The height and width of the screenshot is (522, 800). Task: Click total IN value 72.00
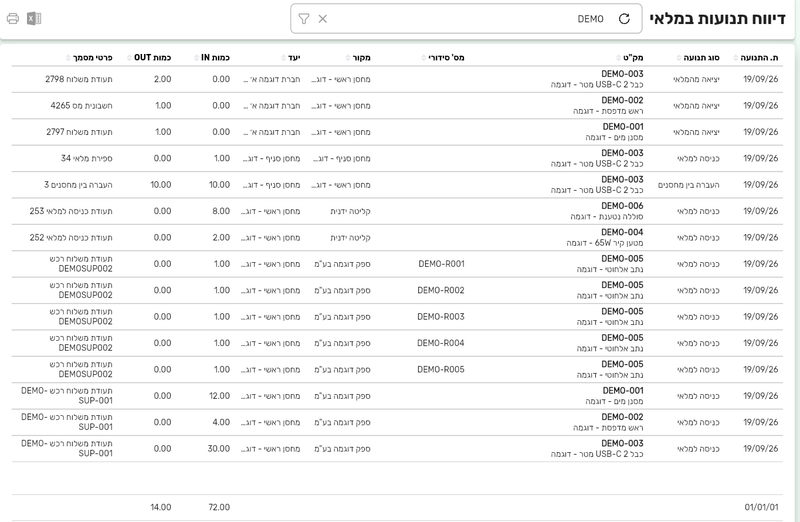pos(219,507)
